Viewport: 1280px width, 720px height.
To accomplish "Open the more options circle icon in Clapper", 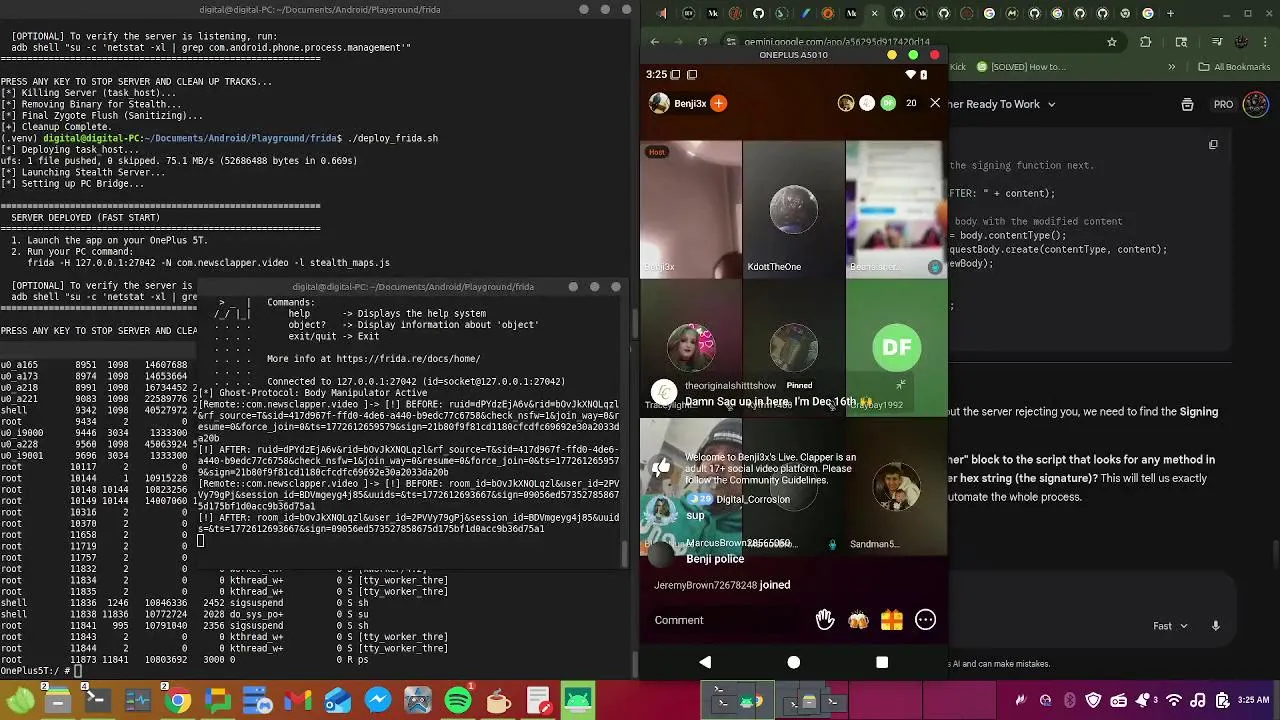I will pyautogui.click(x=926, y=620).
